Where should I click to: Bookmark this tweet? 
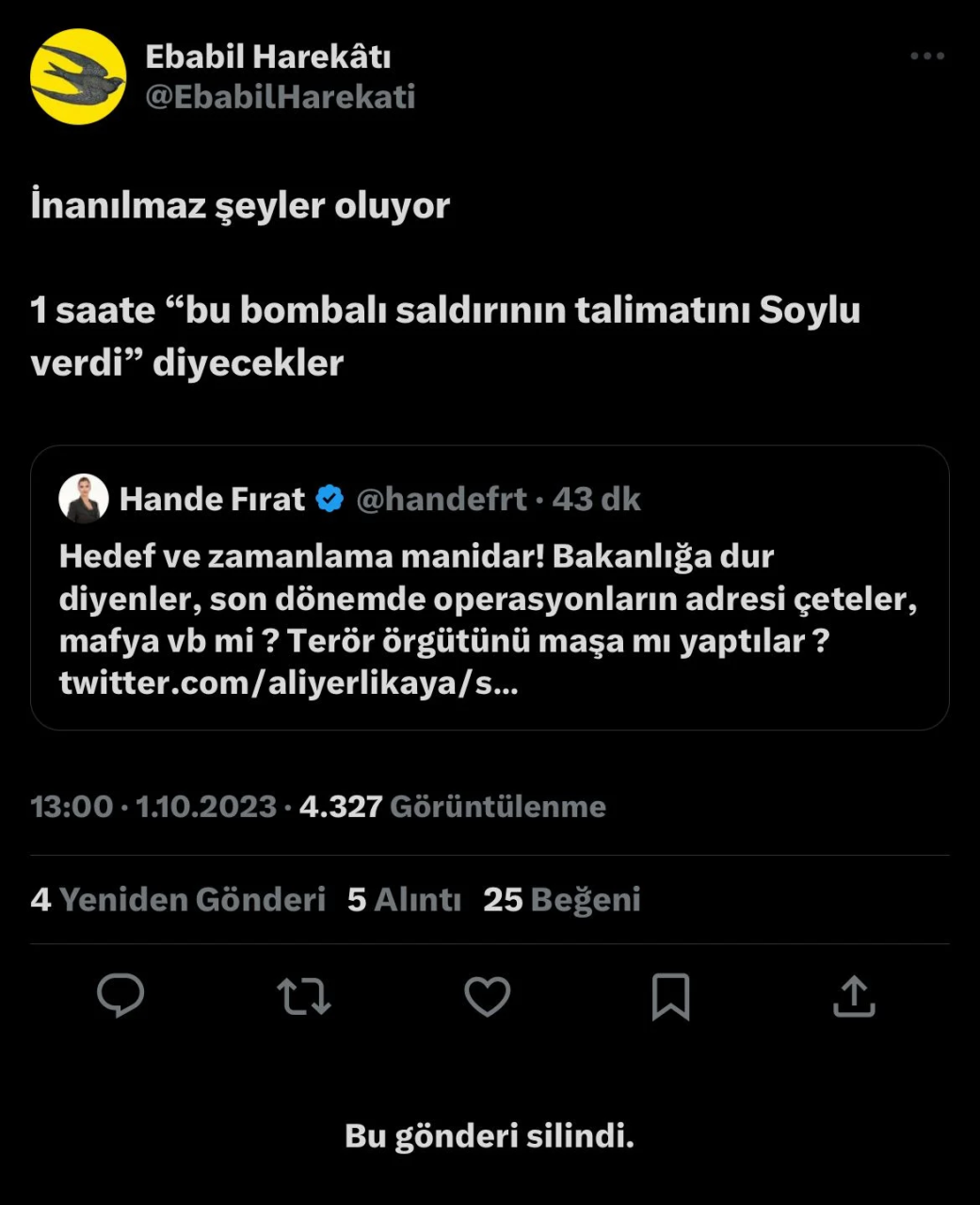pos(670,996)
